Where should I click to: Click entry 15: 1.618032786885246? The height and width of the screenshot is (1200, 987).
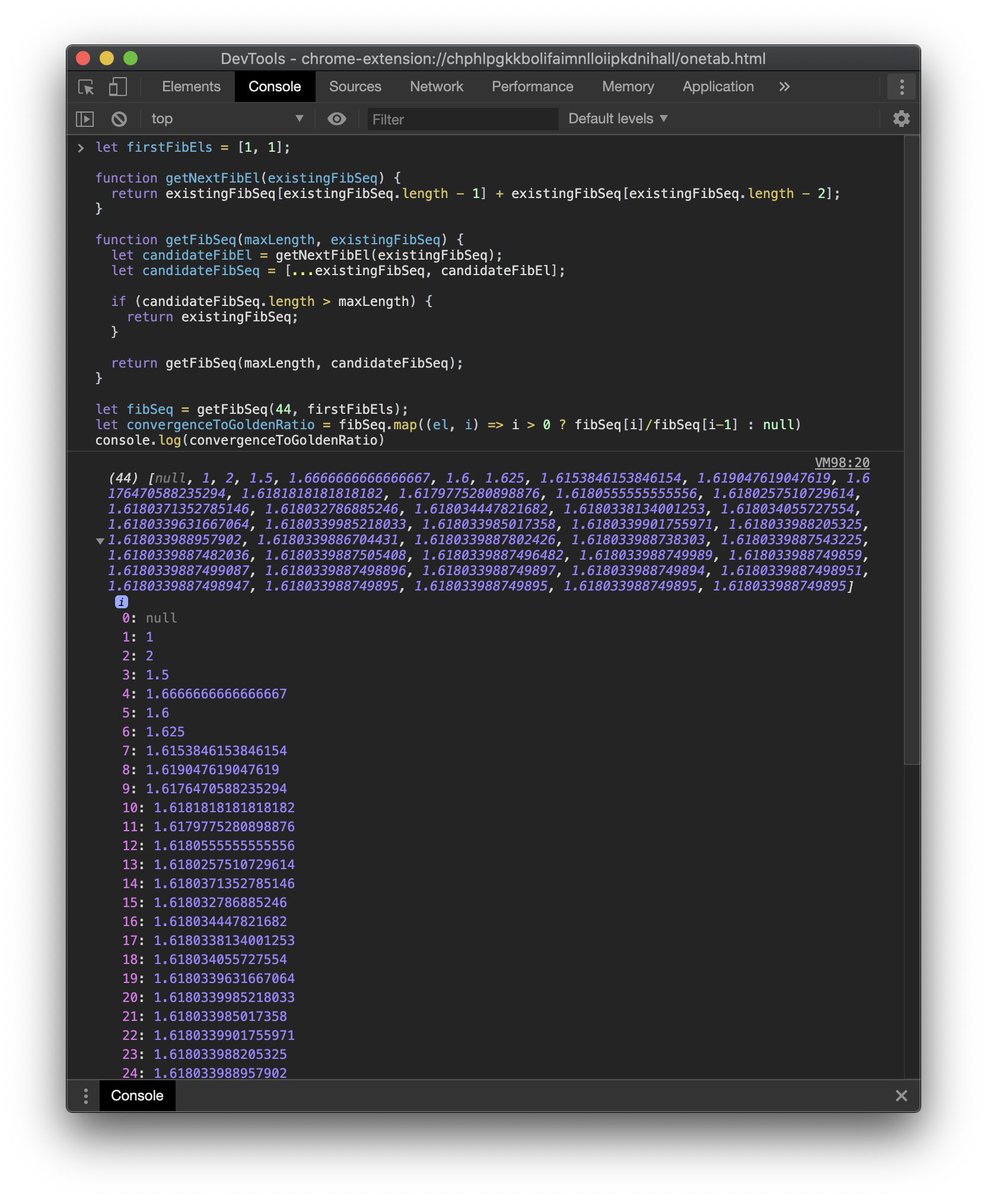point(204,902)
